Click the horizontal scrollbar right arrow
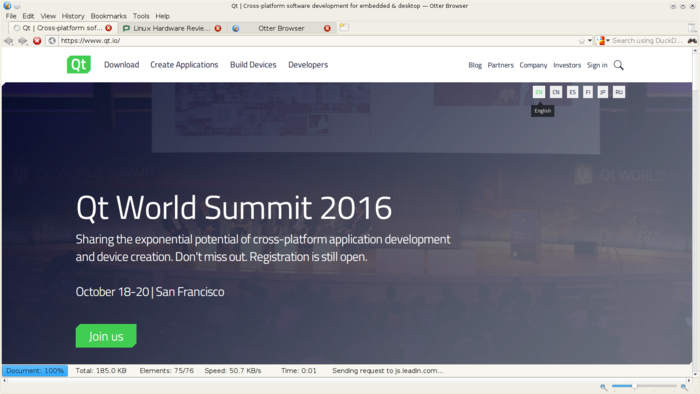700x394 pixels. coord(689,380)
